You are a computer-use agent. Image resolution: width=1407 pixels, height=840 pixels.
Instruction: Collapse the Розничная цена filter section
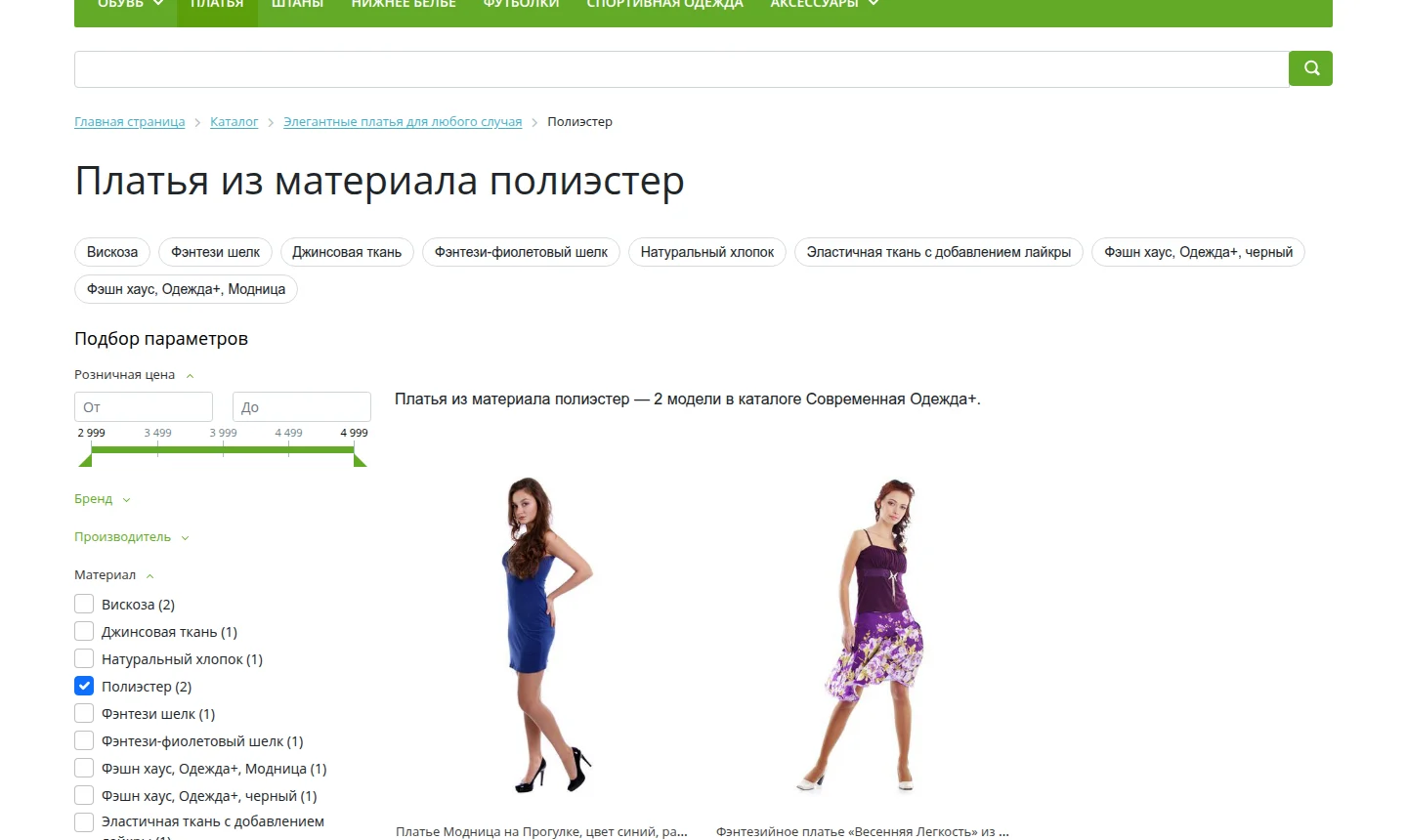pos(134,375)
